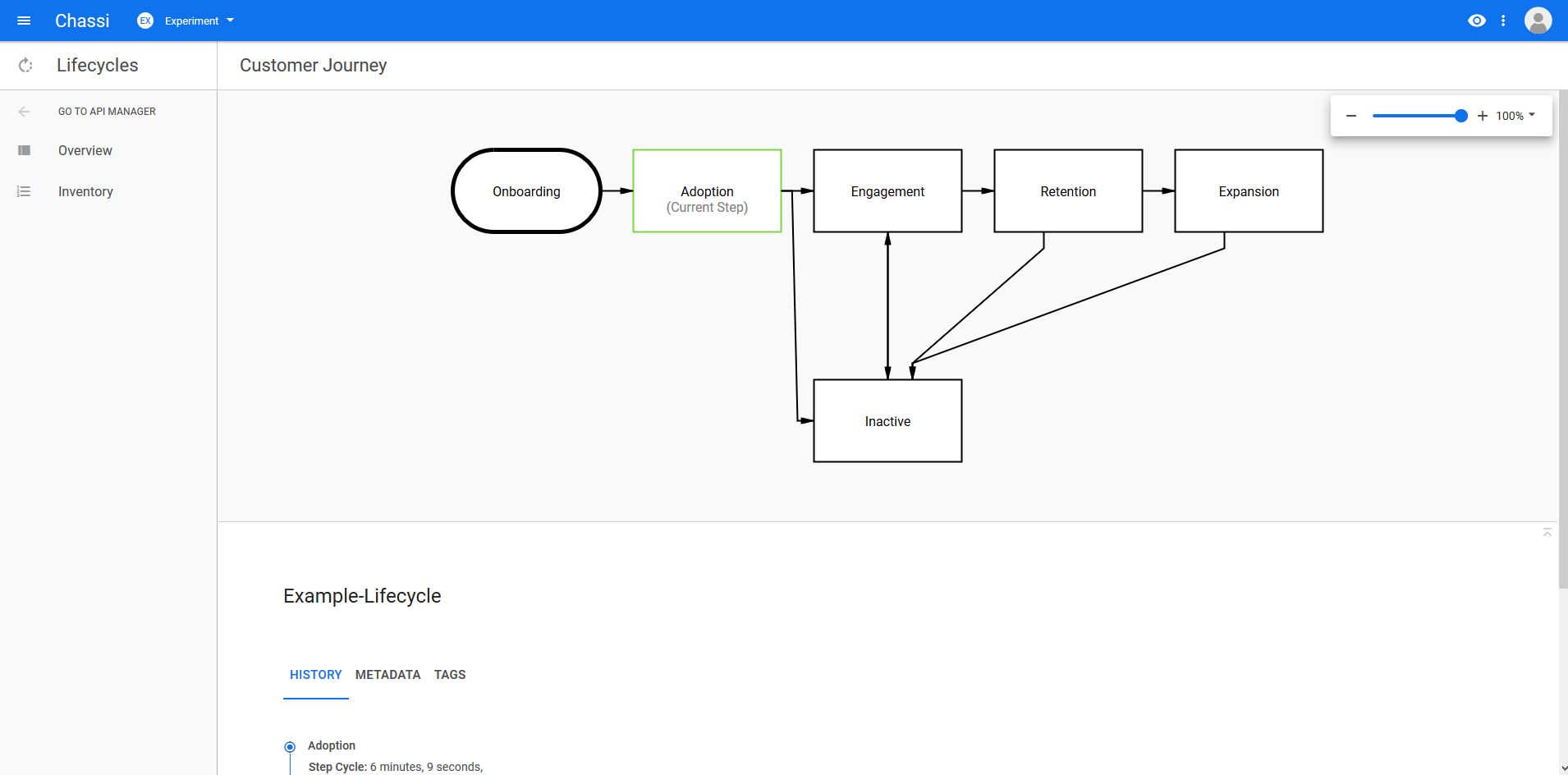Select the Retention step node
The width and height of the screenshot is (1568, 775).
[1068, 191]
